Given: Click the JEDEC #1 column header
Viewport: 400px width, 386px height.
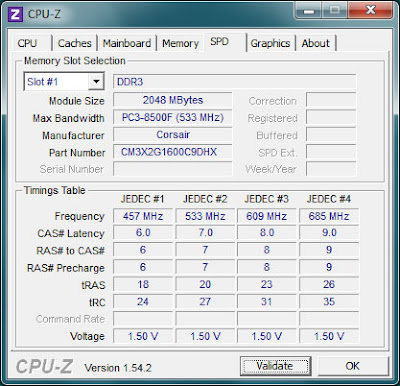Looking at the screenshot, I should 143,199.
